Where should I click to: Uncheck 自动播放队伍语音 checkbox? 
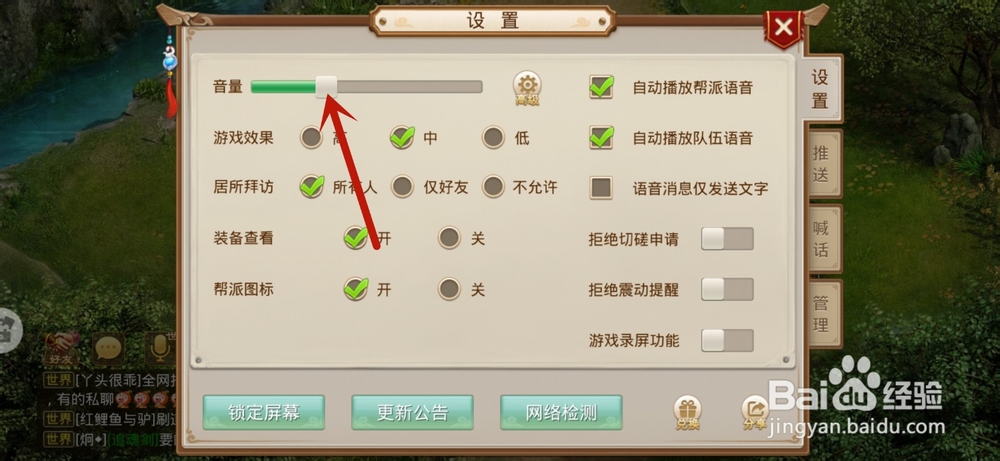click(601, 138)
